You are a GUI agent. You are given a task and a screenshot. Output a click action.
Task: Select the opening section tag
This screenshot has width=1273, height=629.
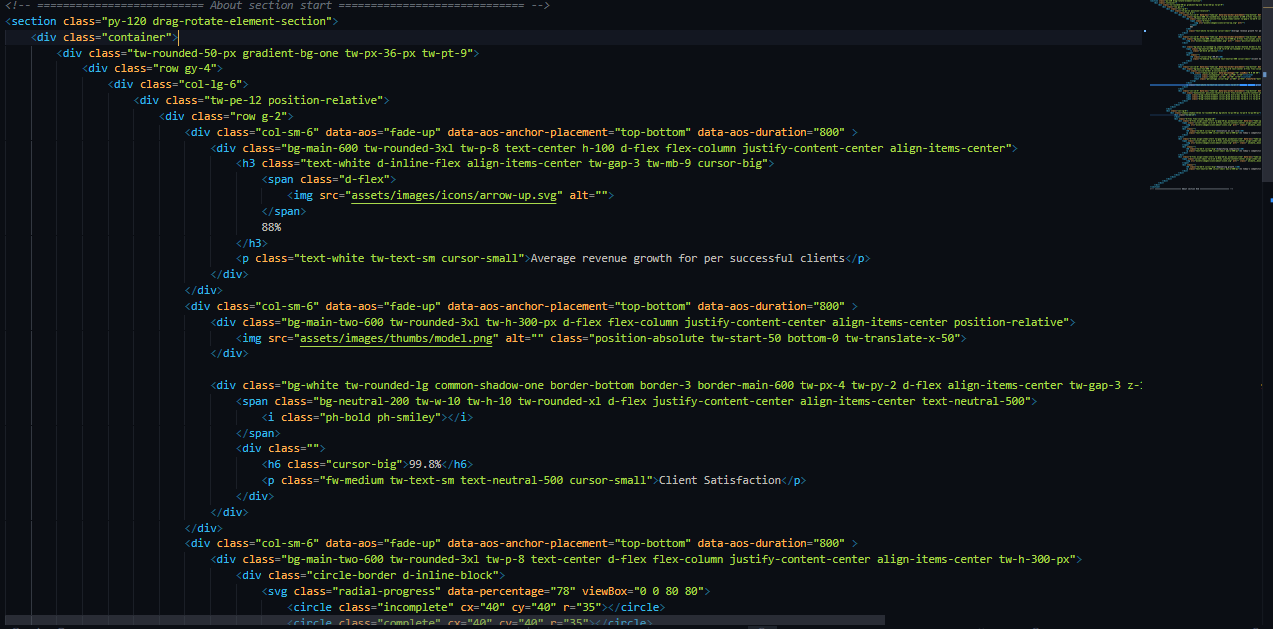30,20
